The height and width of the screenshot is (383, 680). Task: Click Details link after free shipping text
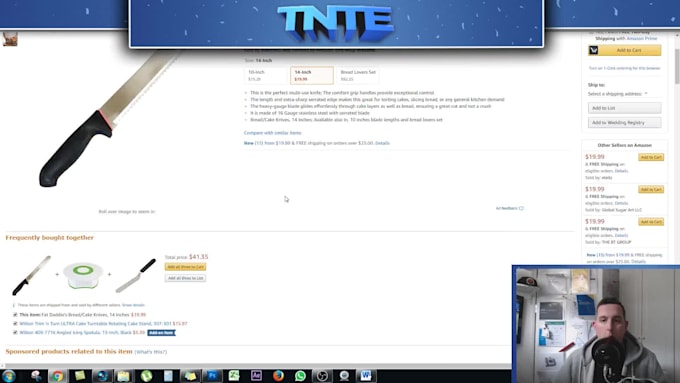[382, 143]
